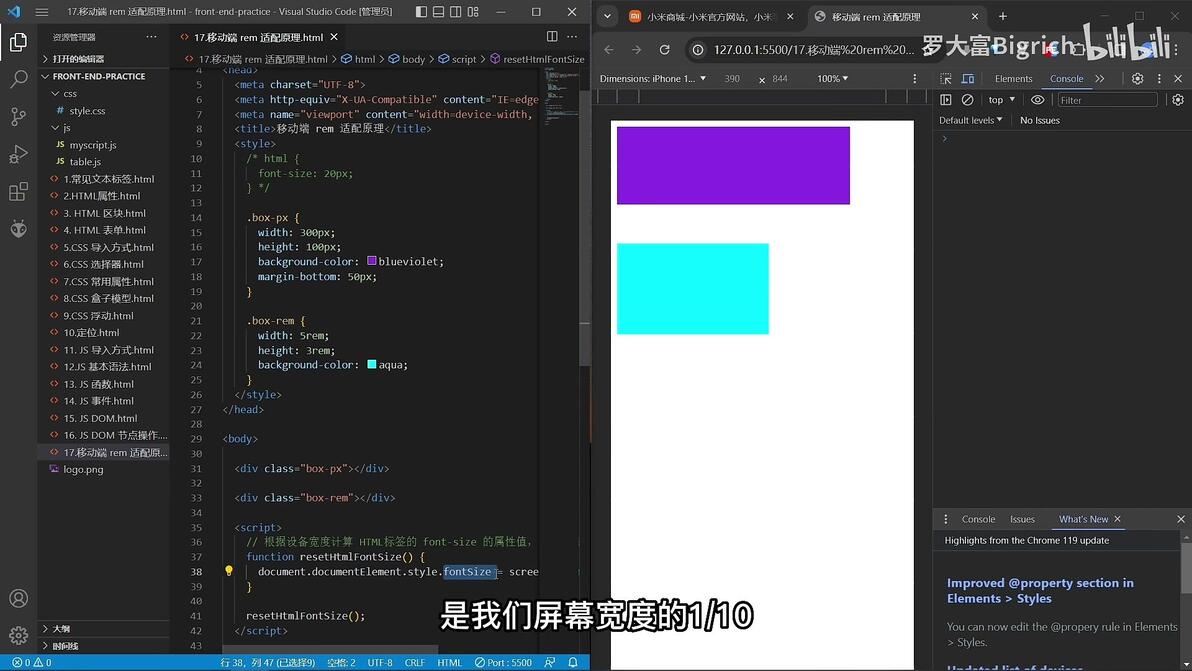Screen dimensions: 1192x671
Task: Go back in Chrome
Action: pos(609,49)
